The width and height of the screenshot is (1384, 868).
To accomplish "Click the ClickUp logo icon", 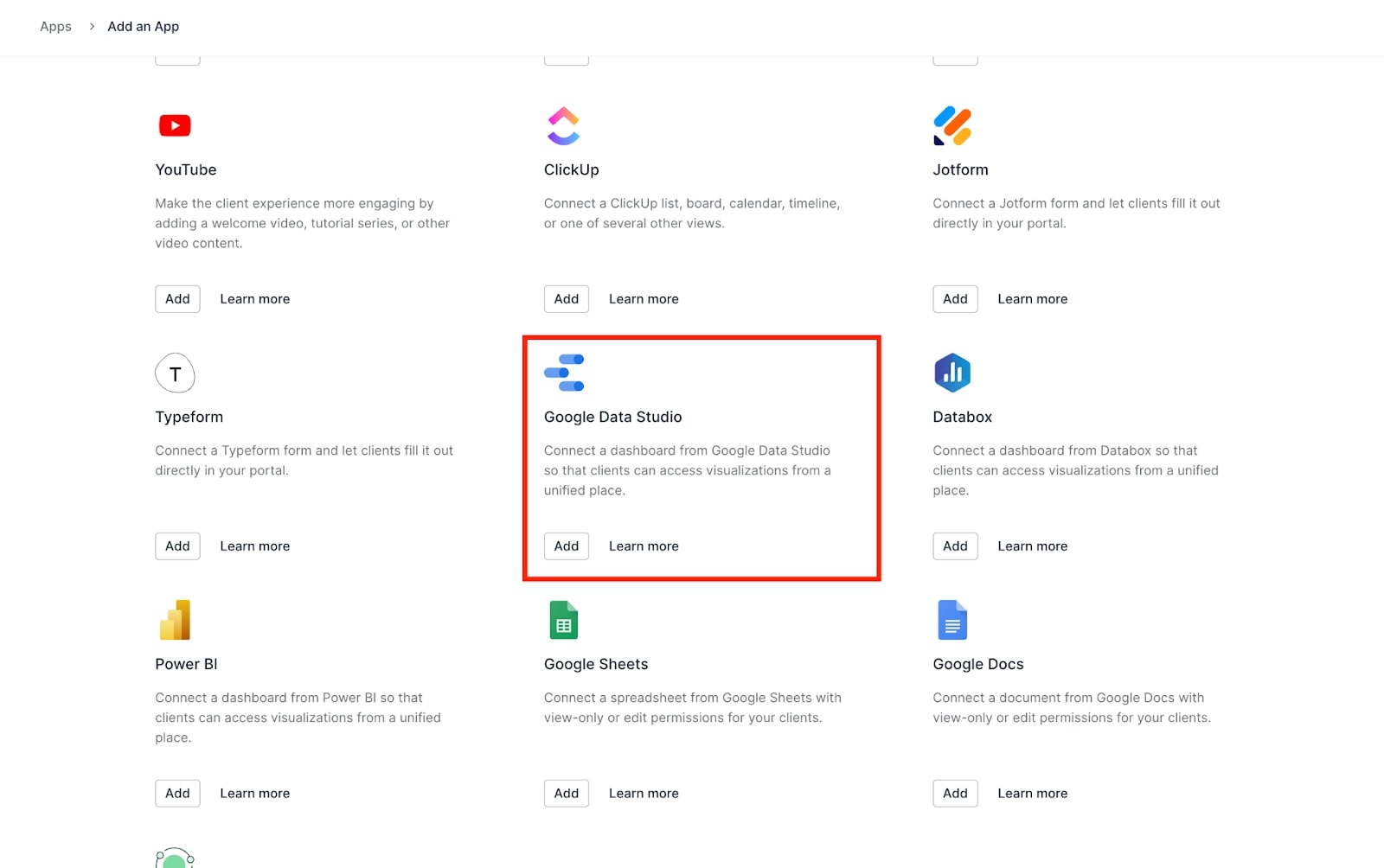I will (563, 126).
